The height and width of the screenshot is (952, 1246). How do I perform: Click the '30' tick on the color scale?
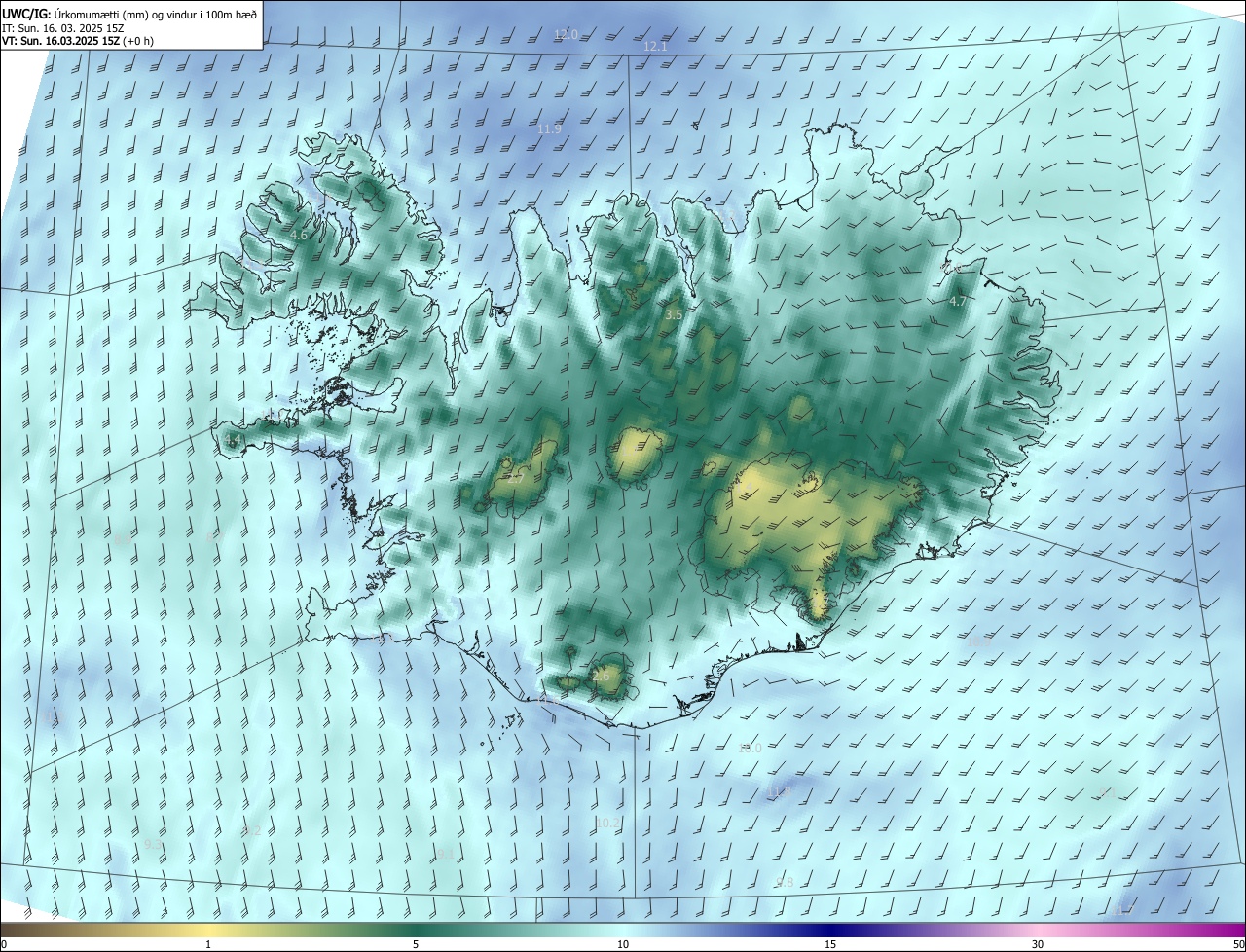point(1038,945)
